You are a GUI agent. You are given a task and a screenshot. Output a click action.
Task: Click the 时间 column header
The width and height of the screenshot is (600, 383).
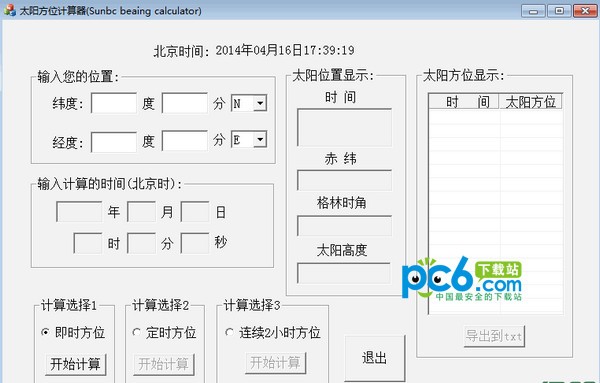pos(464,102)
